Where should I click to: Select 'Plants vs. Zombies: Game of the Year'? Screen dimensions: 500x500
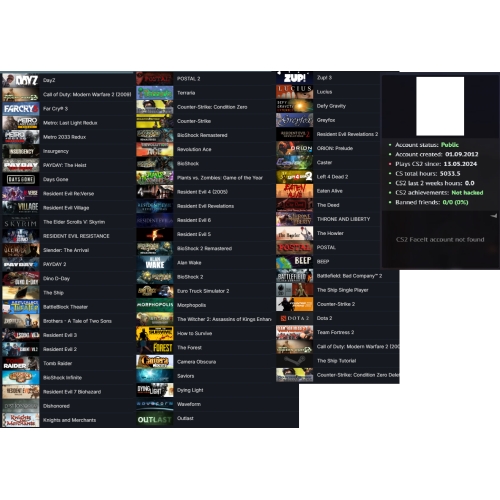pyautogui.click(x=220, y=178)
